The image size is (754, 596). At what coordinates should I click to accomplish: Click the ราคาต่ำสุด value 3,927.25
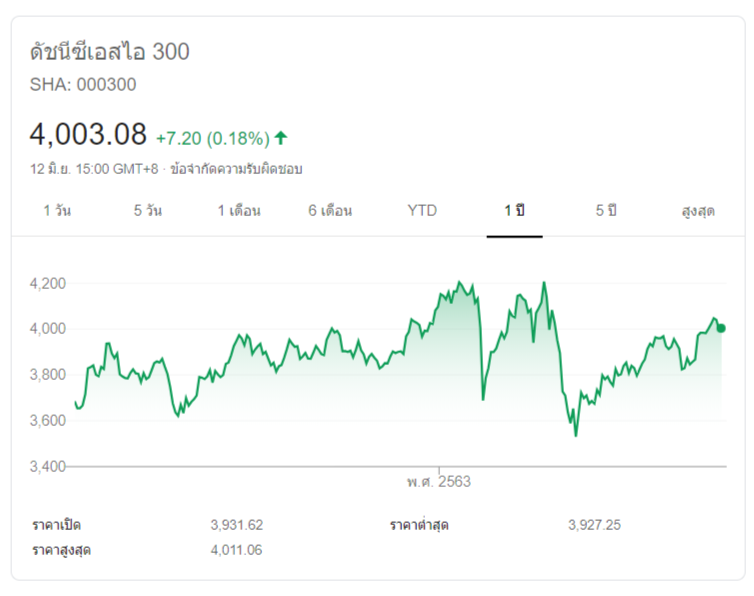click(594, 525)
